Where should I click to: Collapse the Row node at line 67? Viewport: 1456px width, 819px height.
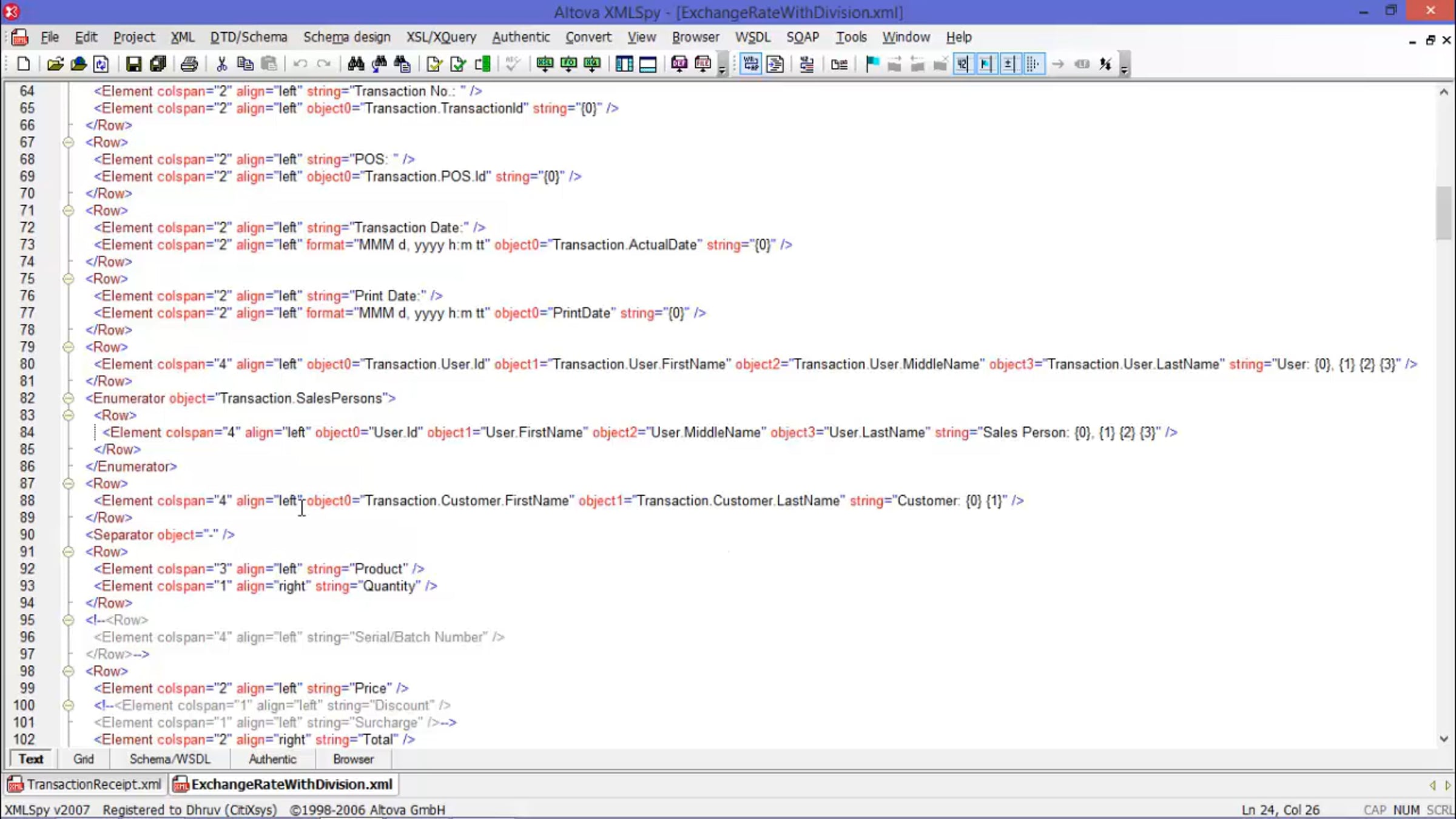68,143
